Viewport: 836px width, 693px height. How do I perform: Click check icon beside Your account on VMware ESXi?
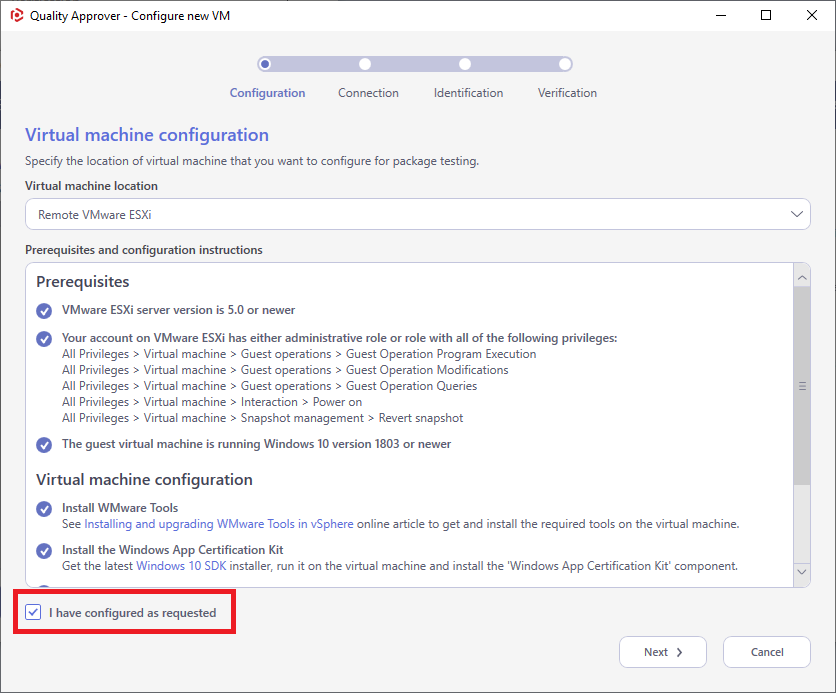click(x=44, y=339)
